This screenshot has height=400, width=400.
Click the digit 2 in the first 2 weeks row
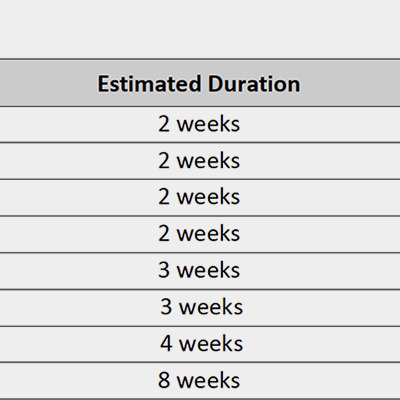click(x=164, y=124)
